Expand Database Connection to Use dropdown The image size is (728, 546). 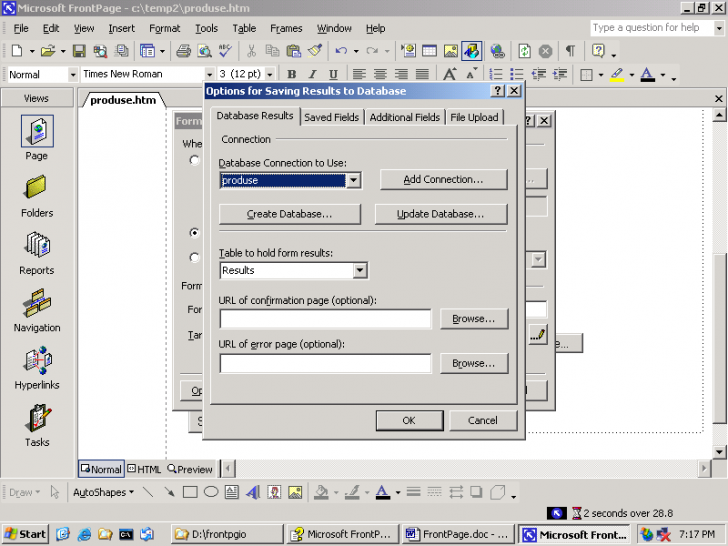(353, 180)
